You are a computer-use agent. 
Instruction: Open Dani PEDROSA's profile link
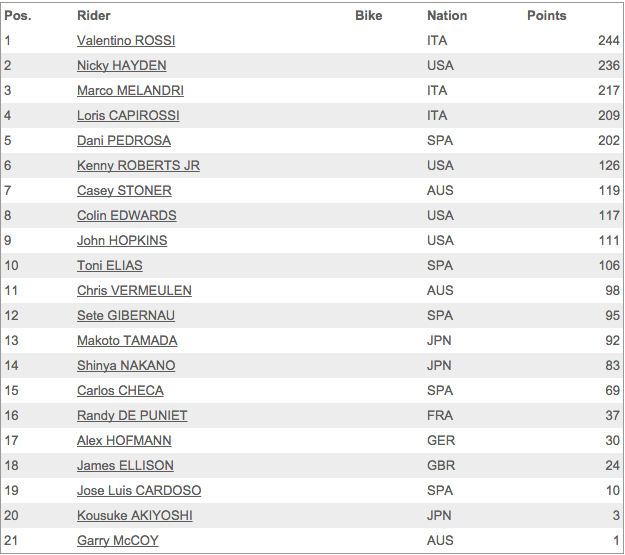124,141
